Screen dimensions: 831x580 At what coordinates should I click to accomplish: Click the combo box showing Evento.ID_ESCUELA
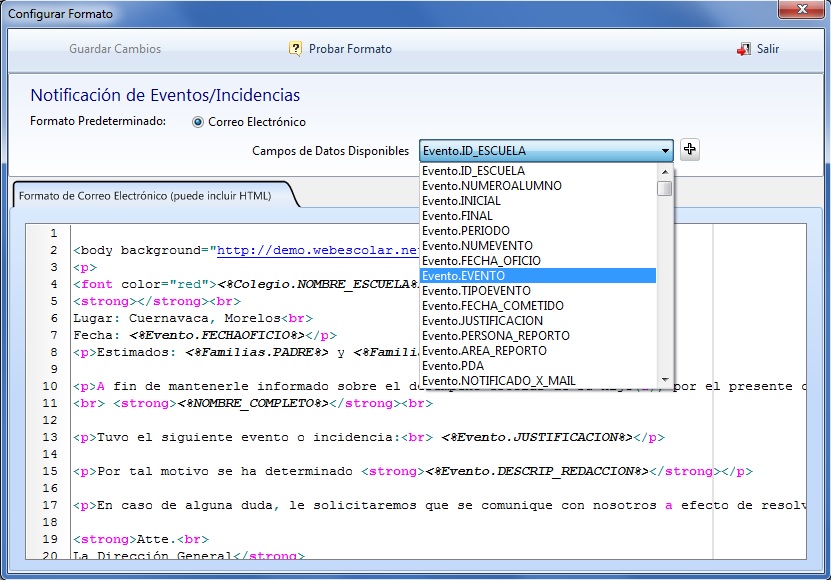click(x=546, y=151)
